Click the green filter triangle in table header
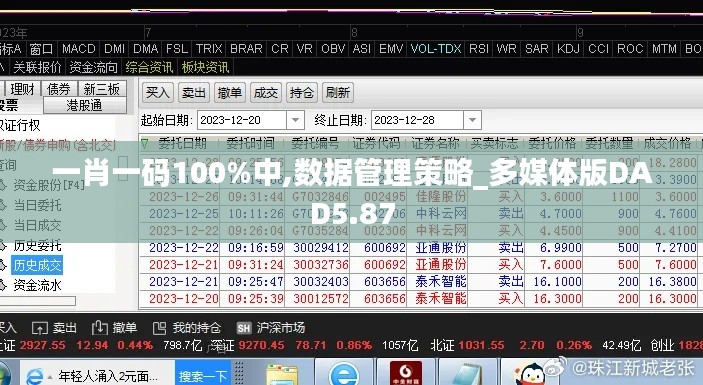The width and height of the screenshot is (703, 385). (x=145, y=143)
